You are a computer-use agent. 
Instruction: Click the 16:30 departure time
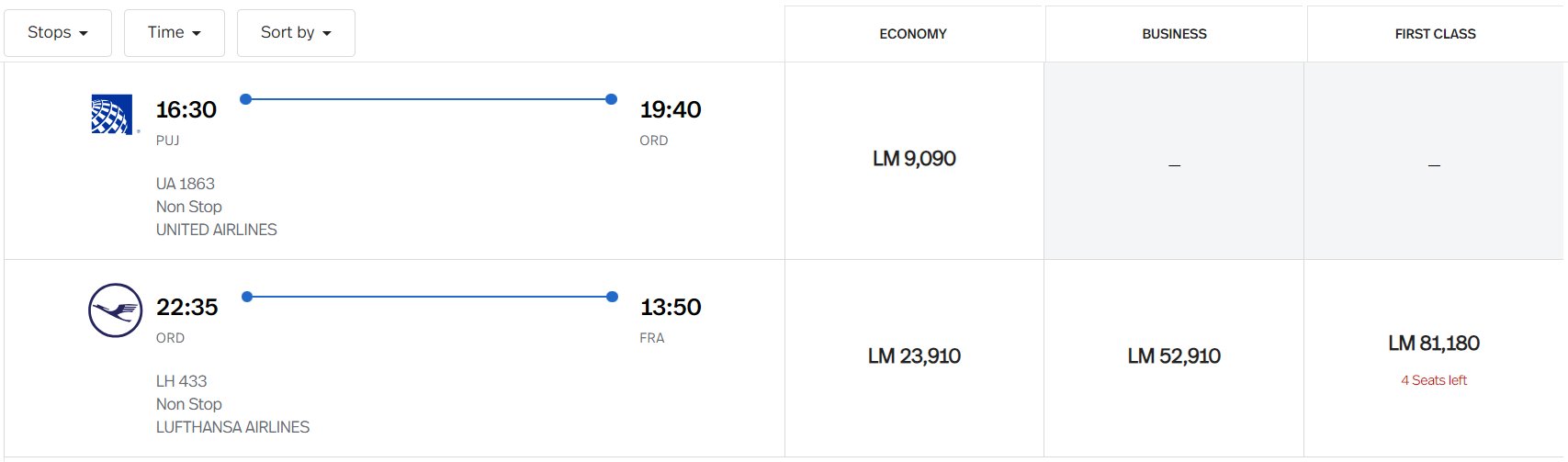[186, 110]
